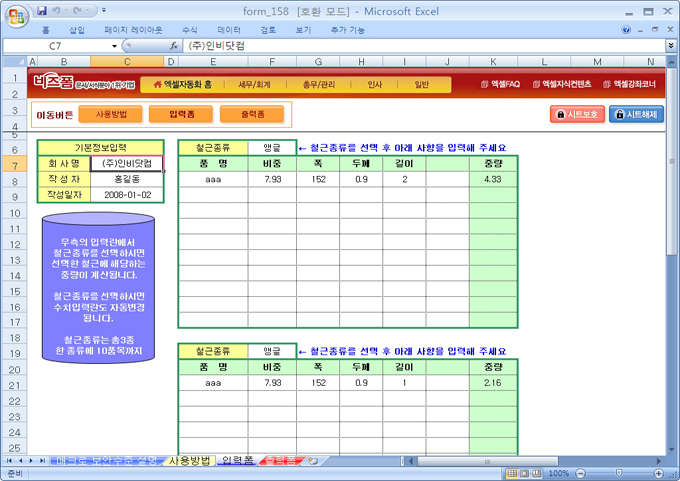Open the 수식 ribbon tab
Screen dimensions: 680x481
190,30
